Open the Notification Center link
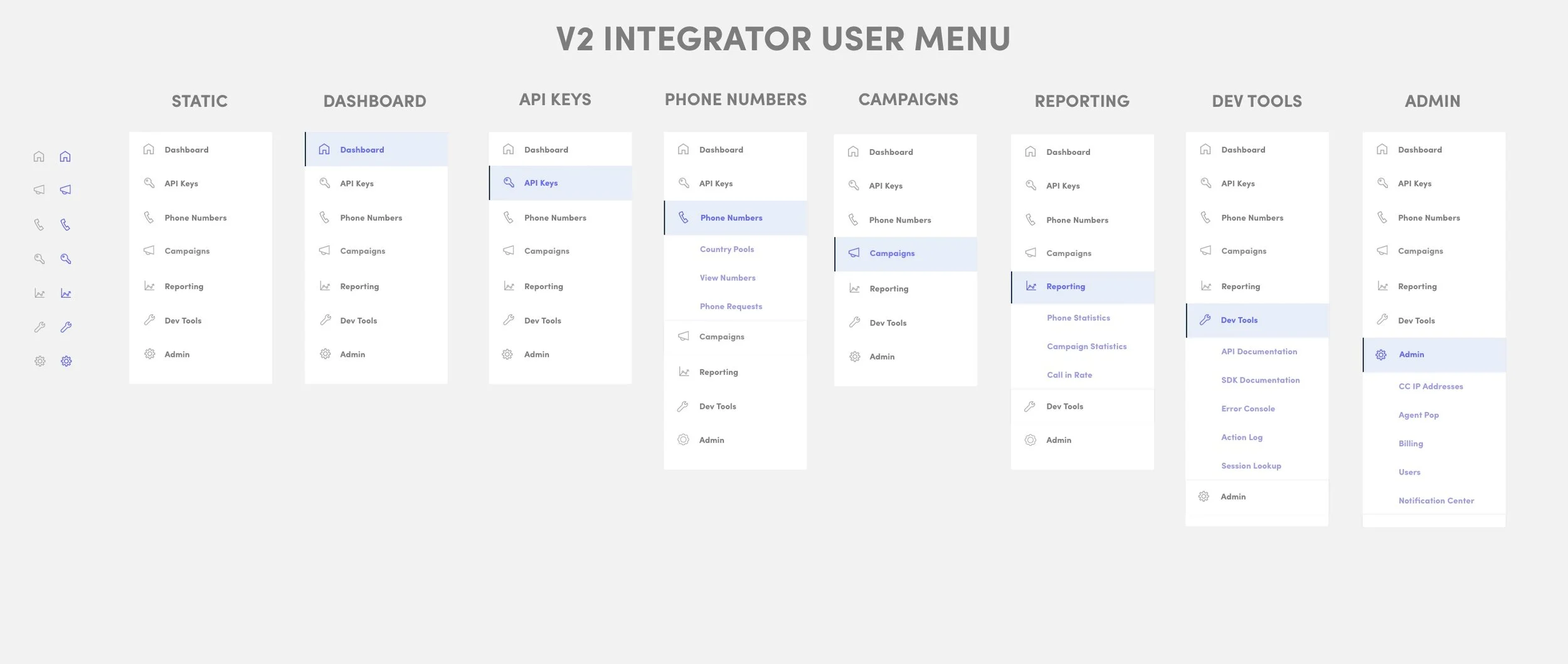This screenshot has width=1568, height=664. [x=1436, y=500]
